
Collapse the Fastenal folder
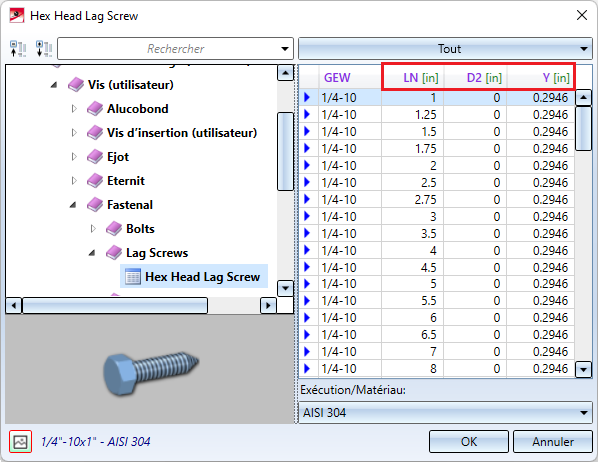click(73, 205)
